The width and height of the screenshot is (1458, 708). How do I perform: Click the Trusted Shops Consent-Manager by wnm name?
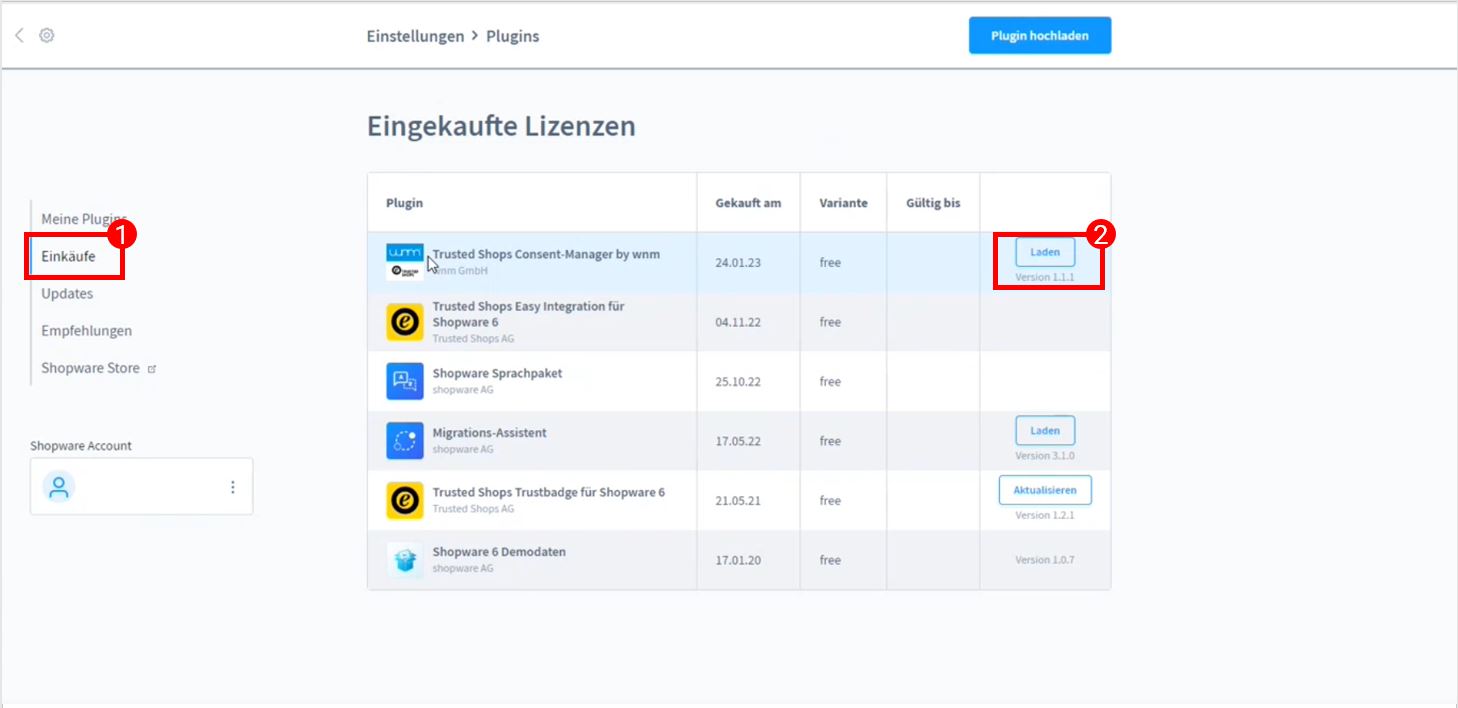coord(546,254)
